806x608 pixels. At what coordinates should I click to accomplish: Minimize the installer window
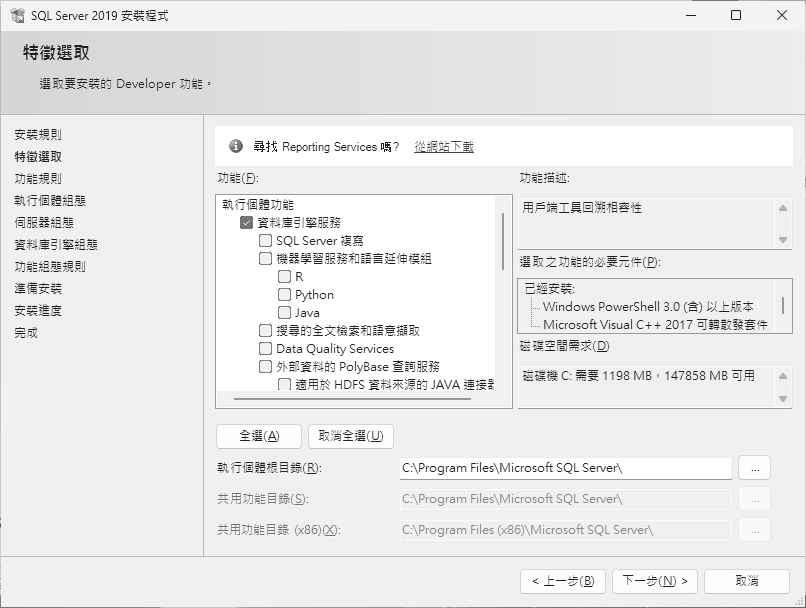(691, 15)
